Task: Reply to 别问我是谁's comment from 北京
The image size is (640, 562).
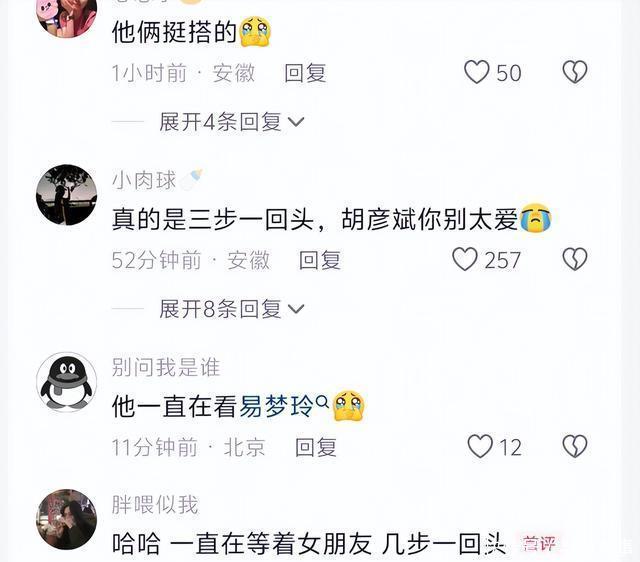Action: coord(316,447)
